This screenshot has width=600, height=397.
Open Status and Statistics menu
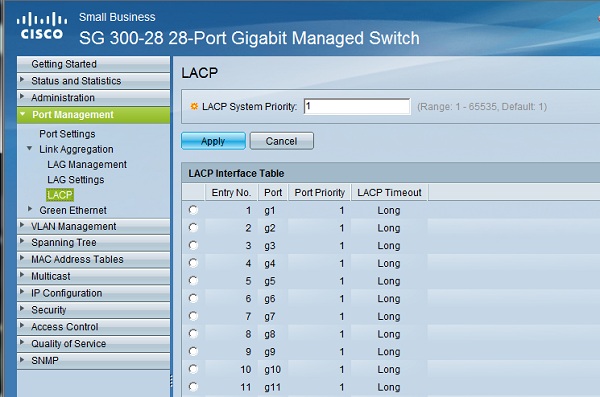coord(93,81)
